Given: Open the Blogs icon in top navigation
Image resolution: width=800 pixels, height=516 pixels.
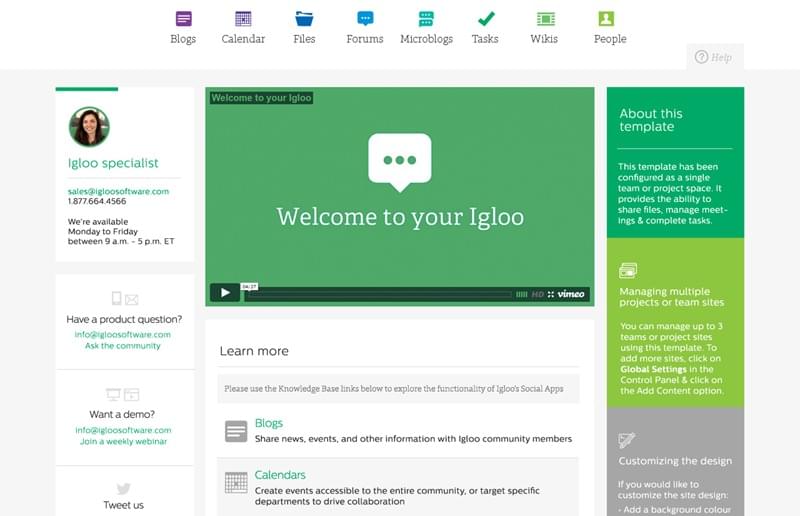Looking at the screenshot, I should 184,19.
